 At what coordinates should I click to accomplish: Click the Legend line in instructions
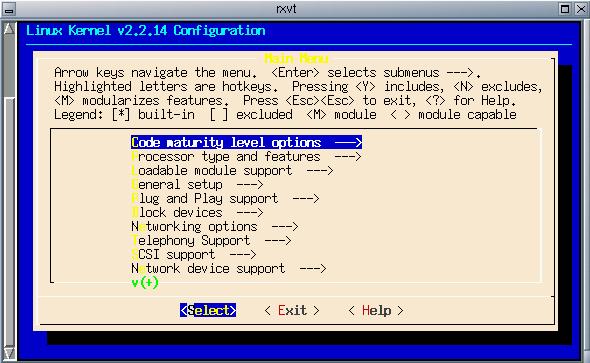285,115
